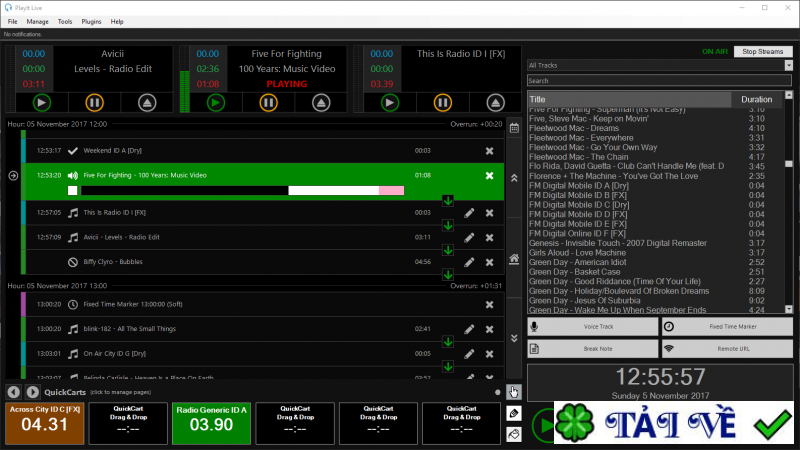
Task: Click the Voice Track button
Action: click(x=592, y=327)
